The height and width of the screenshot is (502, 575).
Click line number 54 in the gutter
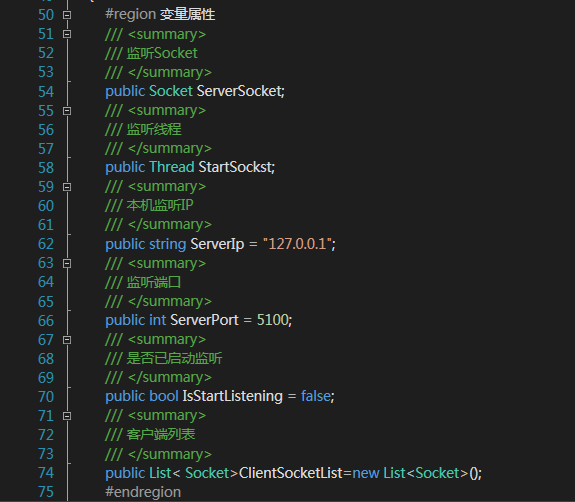[46, 92]
